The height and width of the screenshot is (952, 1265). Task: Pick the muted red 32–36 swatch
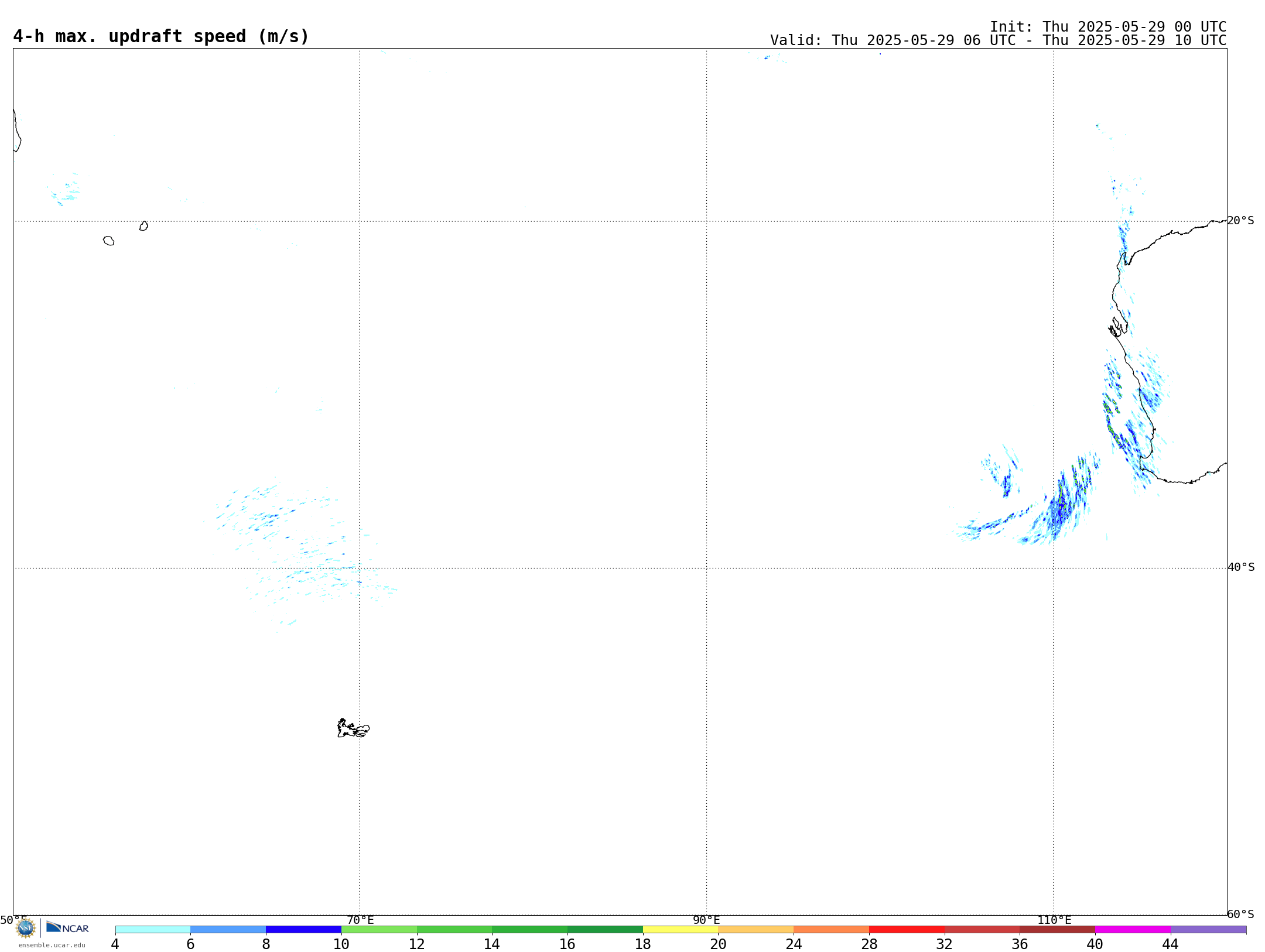tap(982, 930)
